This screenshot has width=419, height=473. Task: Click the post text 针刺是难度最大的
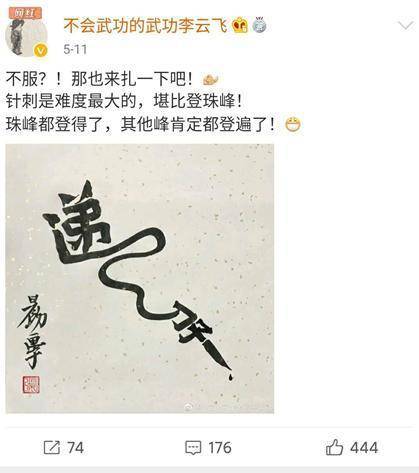tap(72, 102)
